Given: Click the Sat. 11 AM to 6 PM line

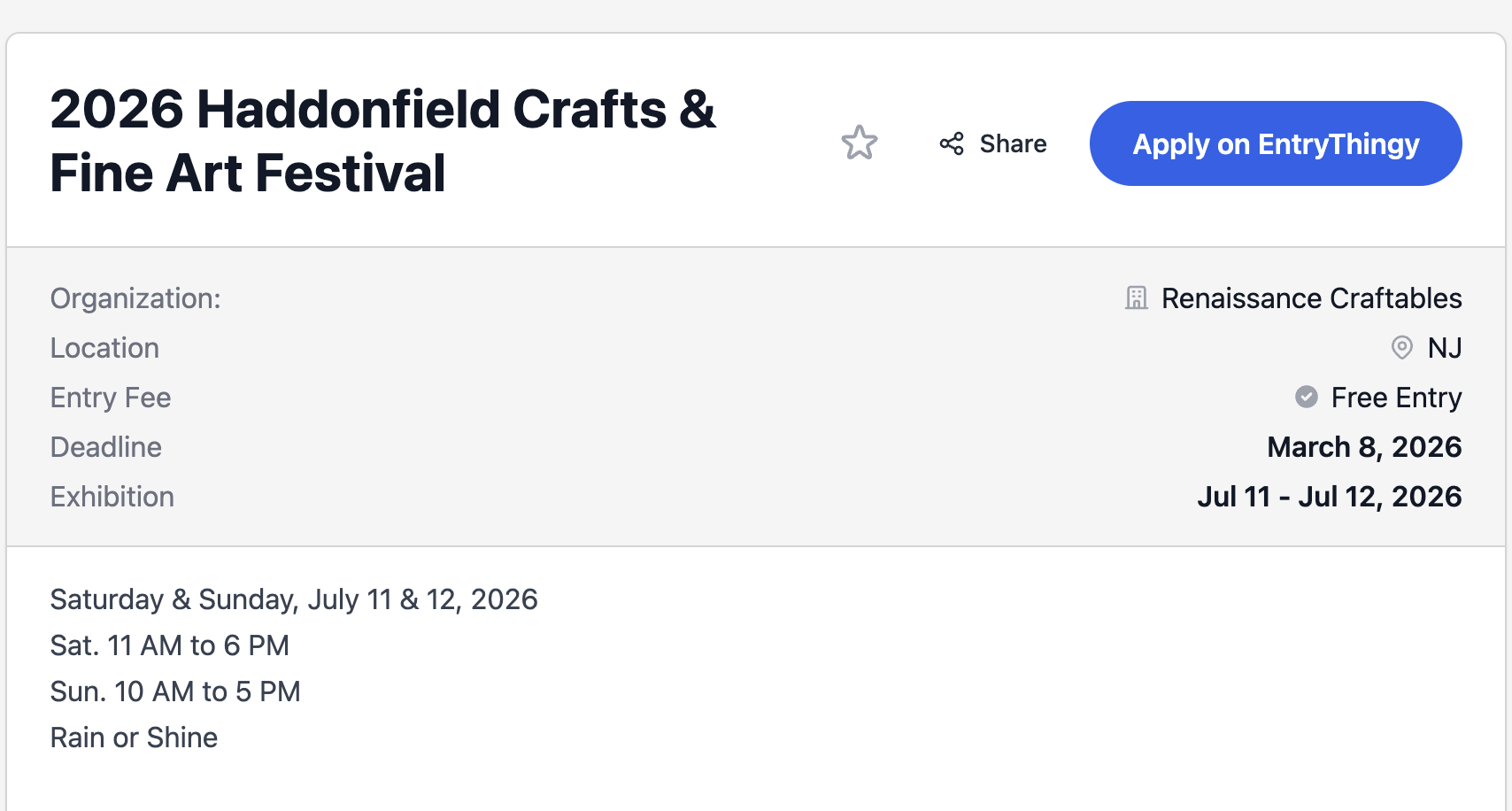Looking at the screenshot, I should tap(170, 645).
